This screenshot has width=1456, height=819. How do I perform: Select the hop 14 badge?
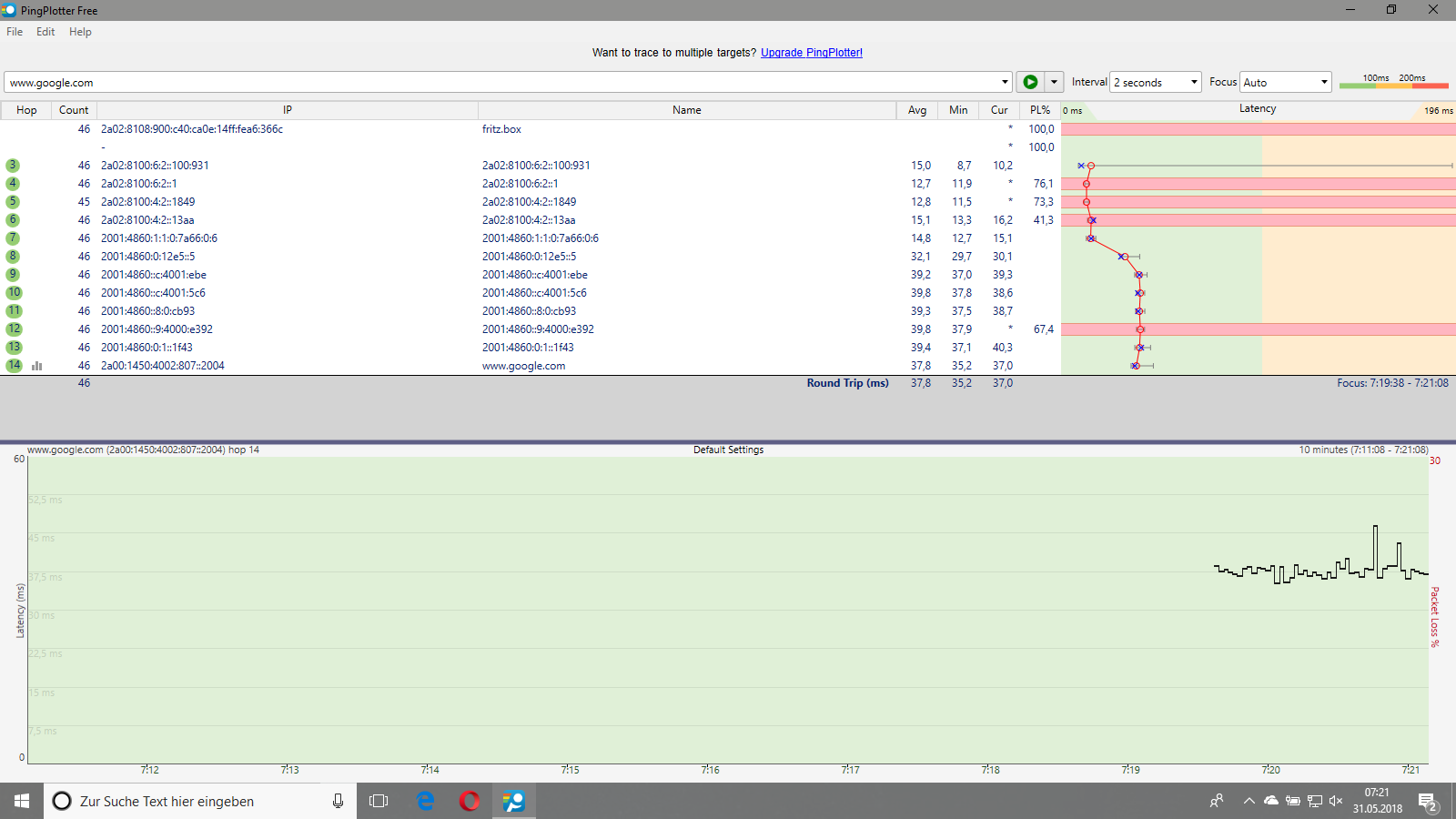[14, 366]
